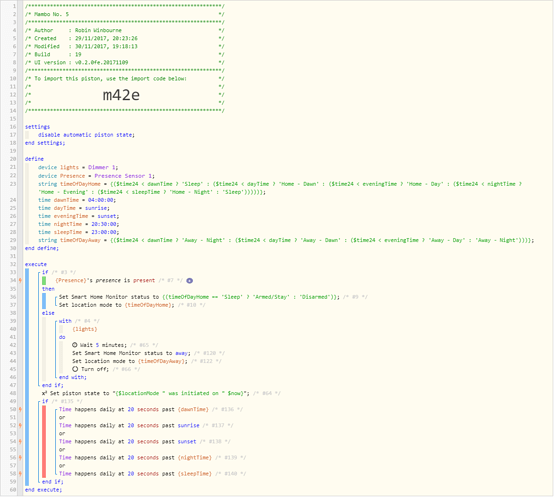Click the 'end execute;' line
Screen dimensions: 556x500
point(43,491)
